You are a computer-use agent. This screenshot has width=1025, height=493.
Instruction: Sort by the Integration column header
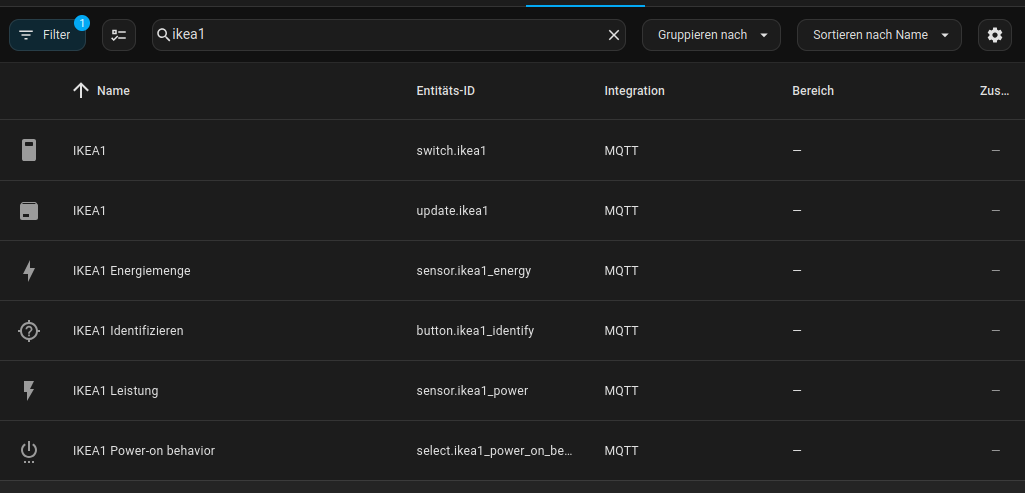pyautogui.click(x=634, y=91)
